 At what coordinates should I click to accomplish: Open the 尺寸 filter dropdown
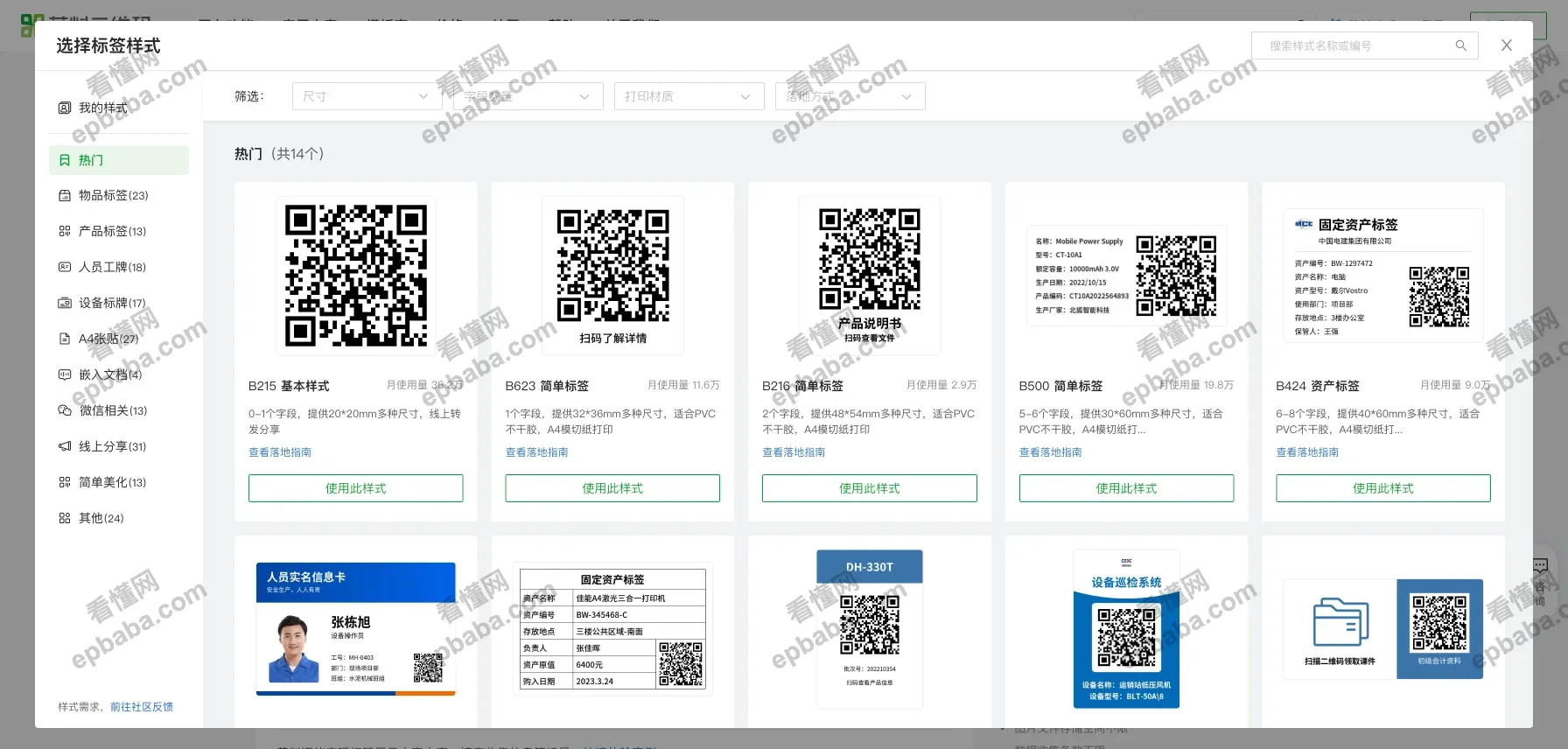point(367,96)
